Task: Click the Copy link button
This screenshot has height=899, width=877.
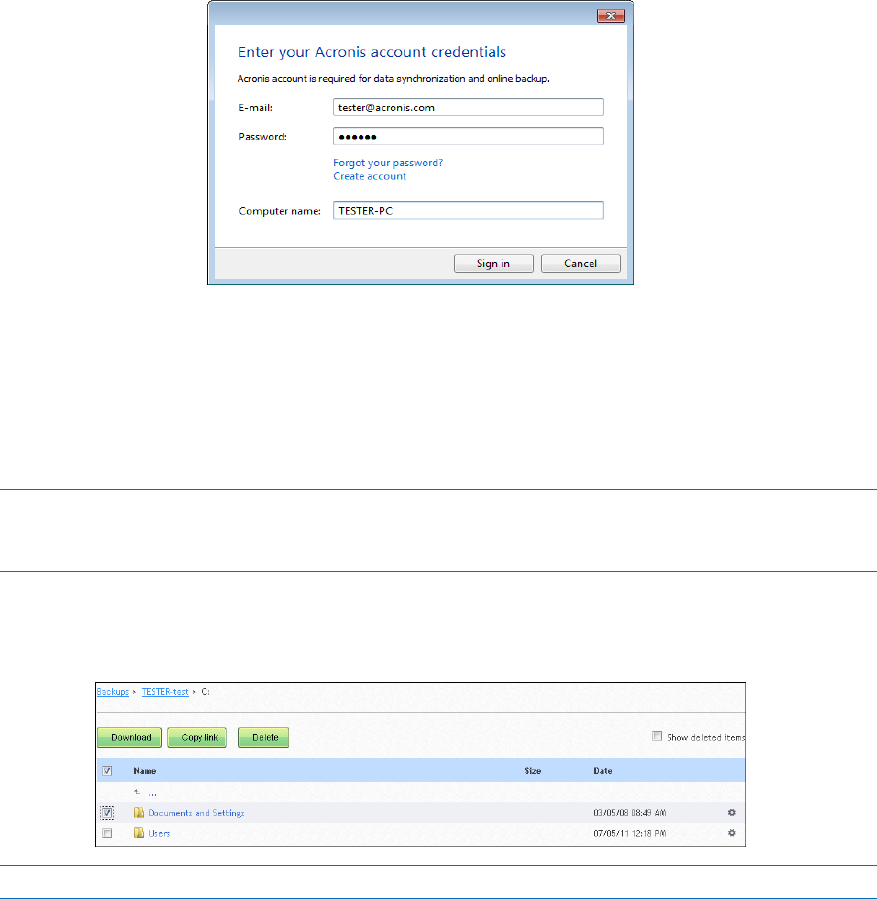Action: point(197,737)
